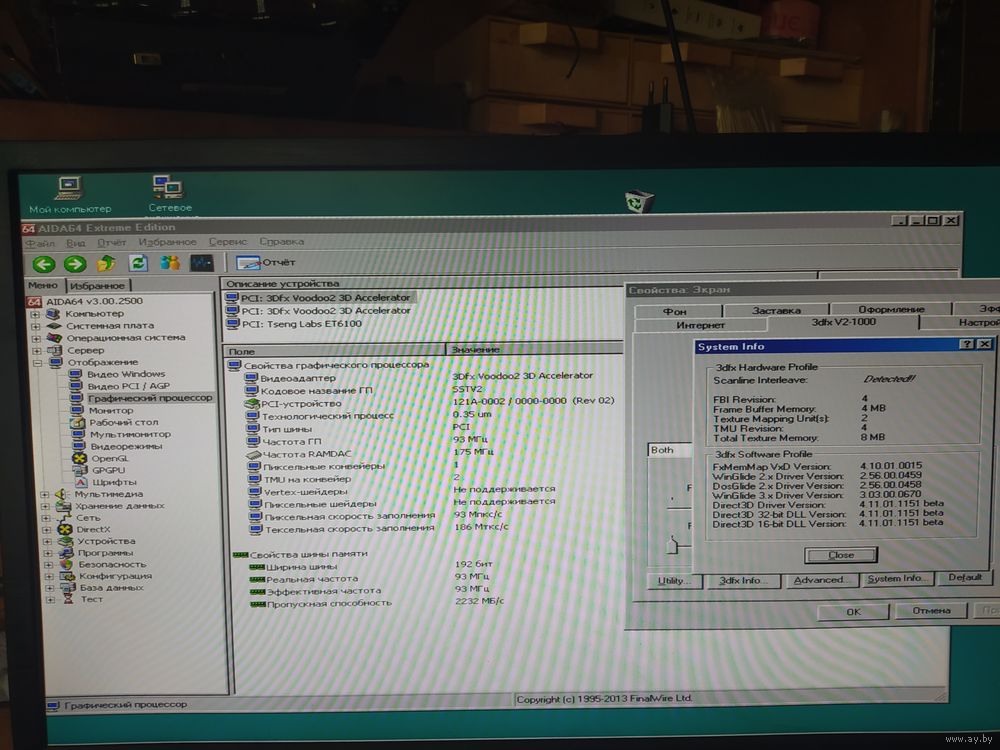
Task: Go up one level with the folder arrow icon
Action: (x=107, y=263)
